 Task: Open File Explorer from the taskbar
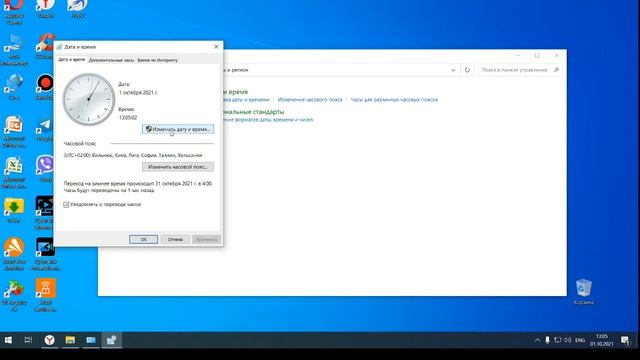click(x=70, y=340)
